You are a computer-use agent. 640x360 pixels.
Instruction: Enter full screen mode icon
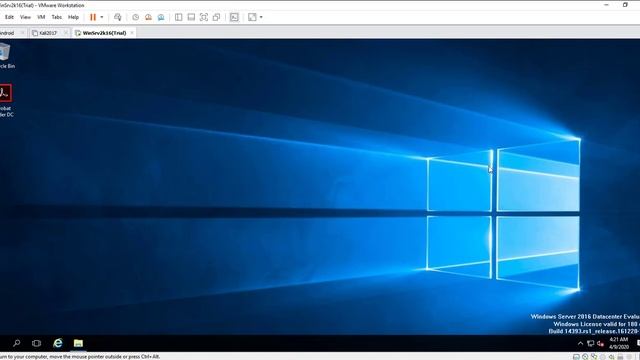pos(204,17)
